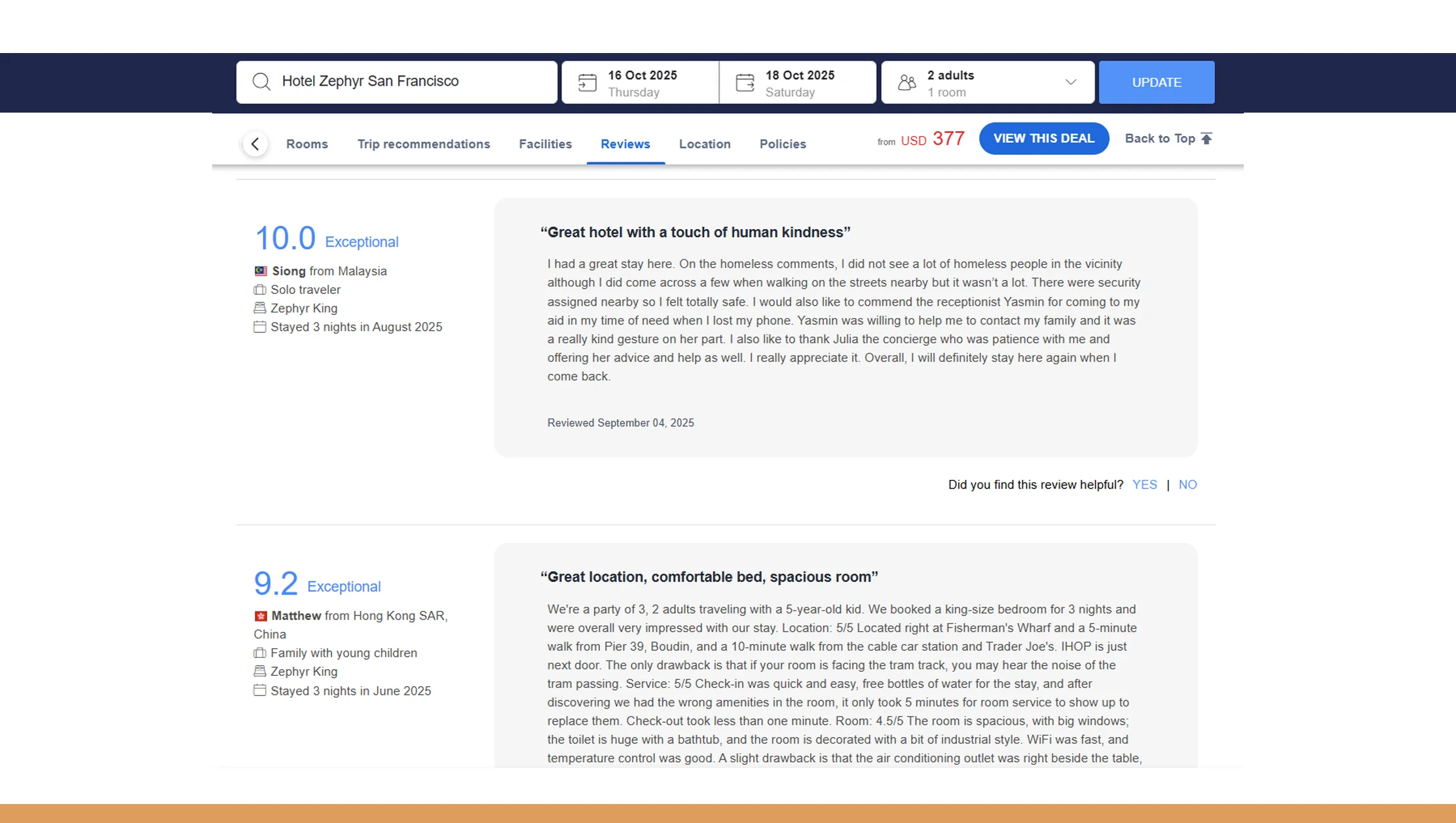This screenshot has height=823, width=1456.
Task: Click the bed icon next to Zephyr King
Action: tap(259, 308)
